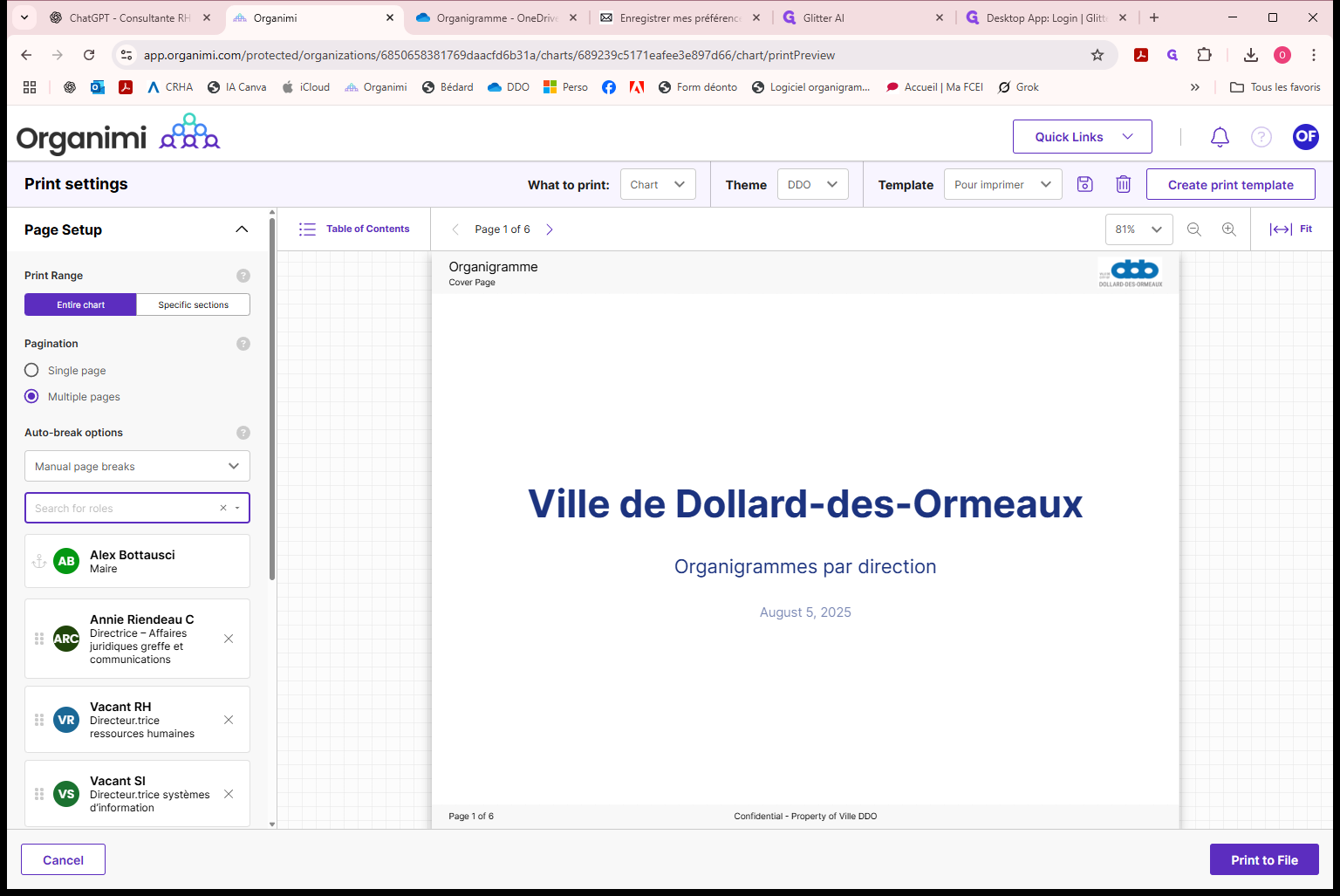Open Tous les favoris folder
The image size is (1340, 896).
pyautogui.click(x=1275, y=87)
